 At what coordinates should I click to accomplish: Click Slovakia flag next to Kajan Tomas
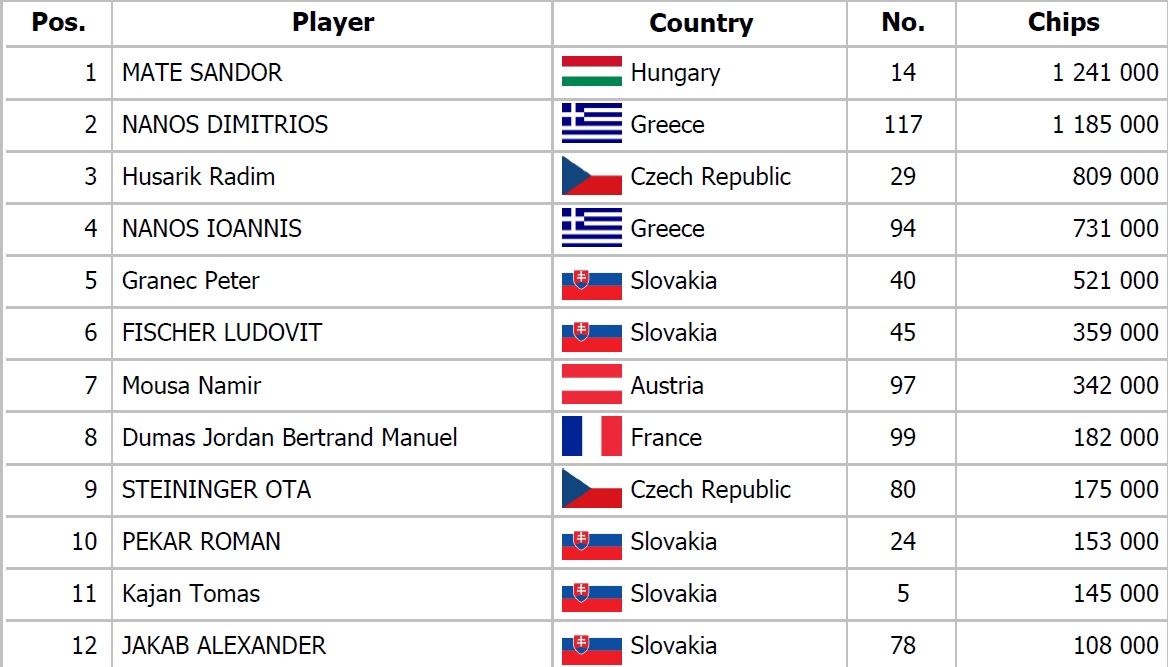[x=591, y=598]
